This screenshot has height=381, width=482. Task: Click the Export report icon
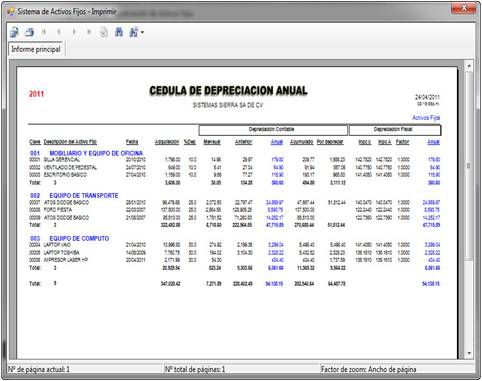14,32
